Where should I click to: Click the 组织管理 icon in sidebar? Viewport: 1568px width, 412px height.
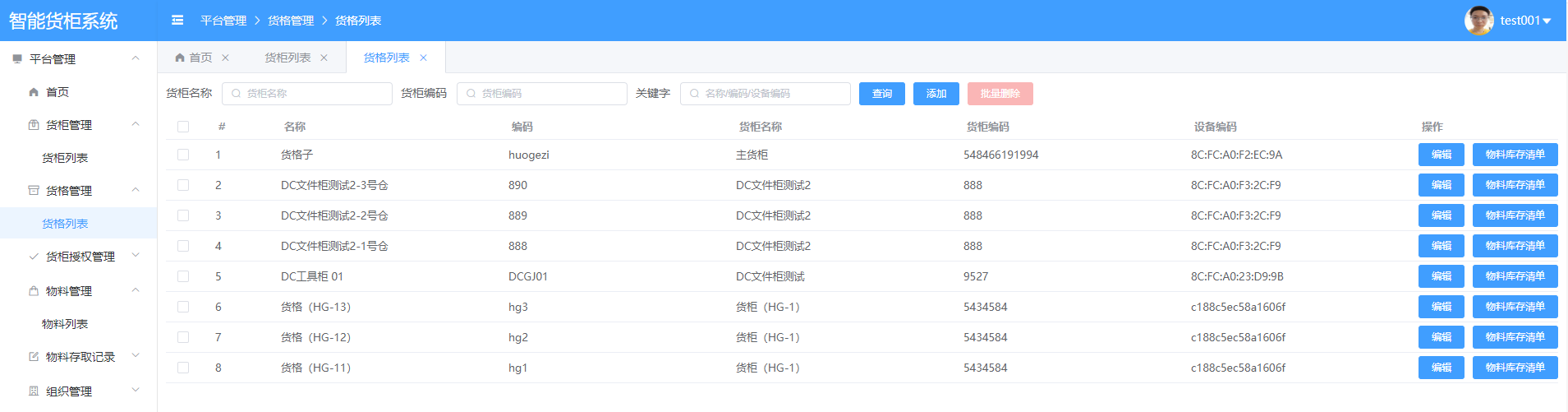[34, 391]
